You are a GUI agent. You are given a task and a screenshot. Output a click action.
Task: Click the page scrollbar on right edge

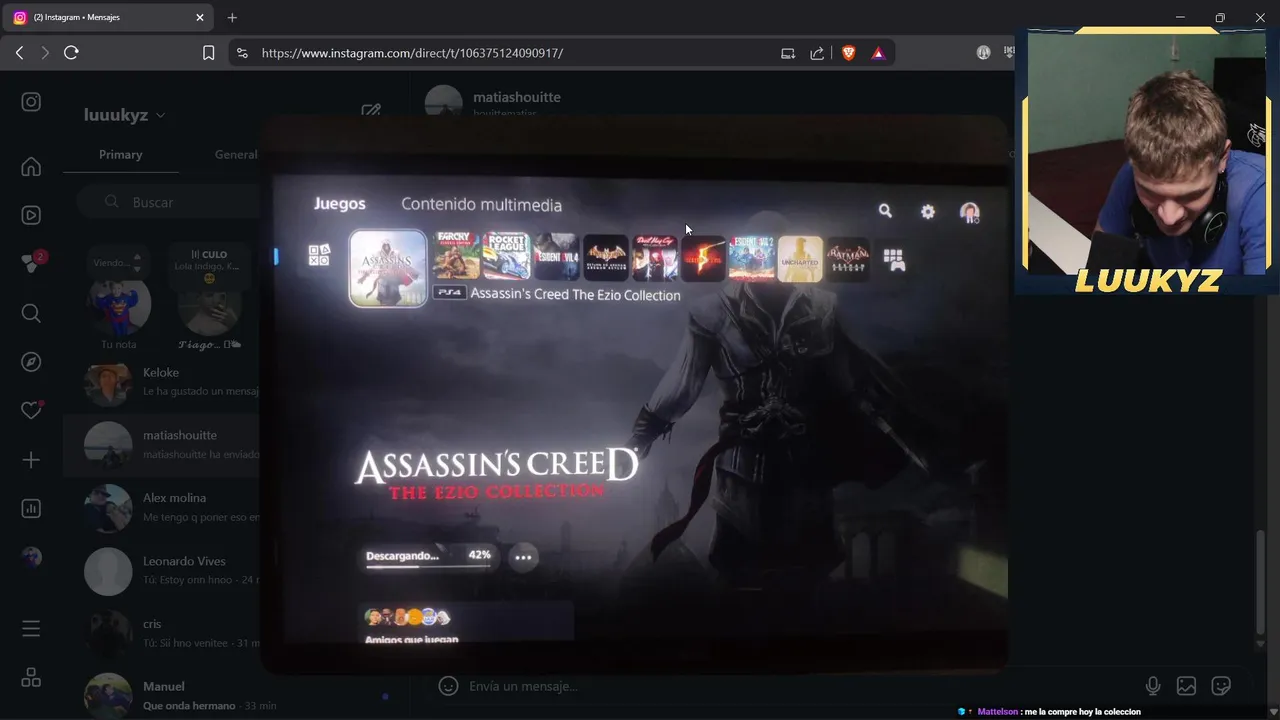[x=1260, y=580]
